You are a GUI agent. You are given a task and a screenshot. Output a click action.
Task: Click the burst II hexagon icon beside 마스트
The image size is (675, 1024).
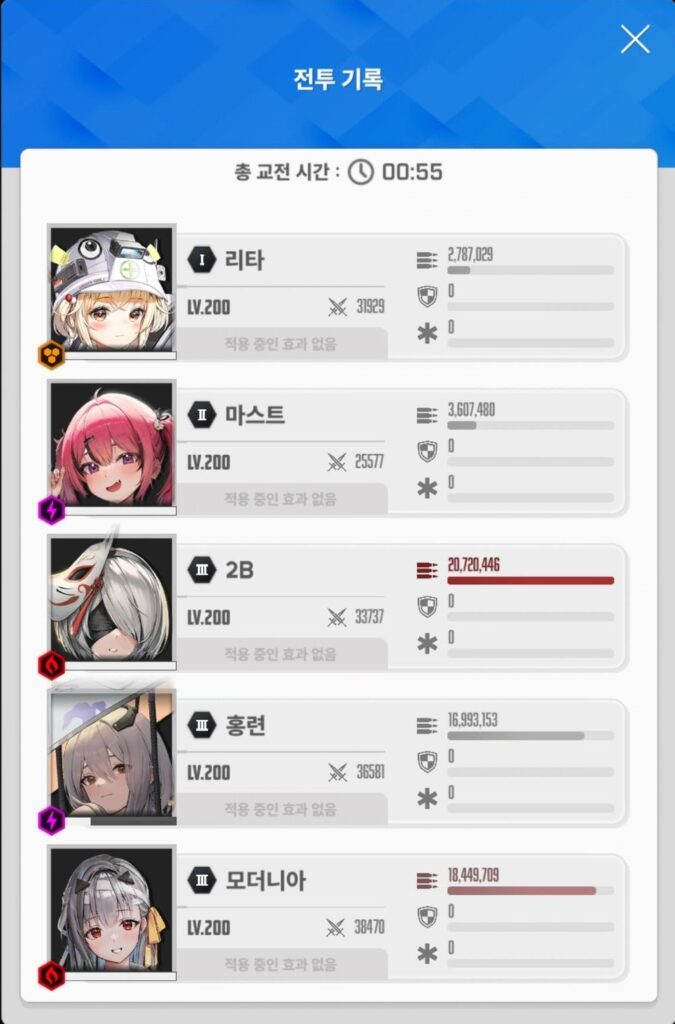tap(202, 415)
